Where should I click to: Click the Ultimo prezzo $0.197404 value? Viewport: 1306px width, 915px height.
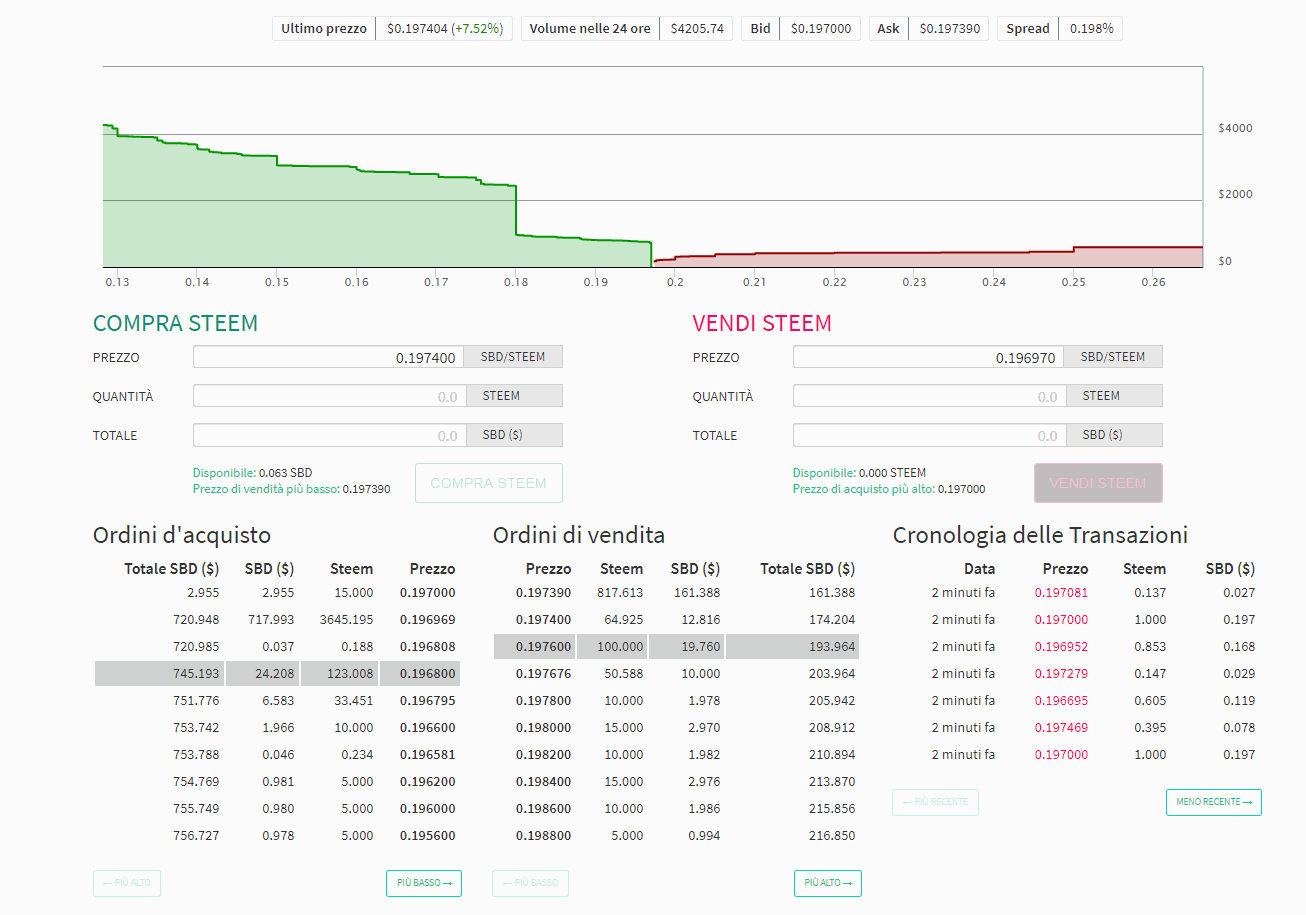pos(444,29)
